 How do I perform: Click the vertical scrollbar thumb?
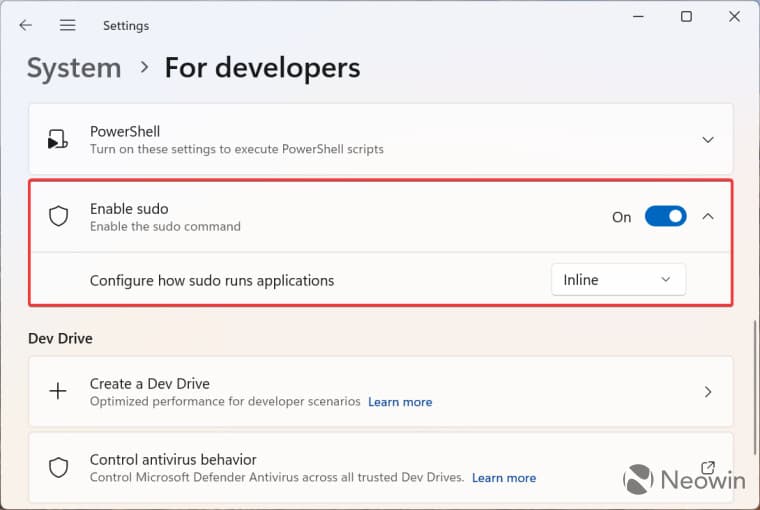click(754, 388)
